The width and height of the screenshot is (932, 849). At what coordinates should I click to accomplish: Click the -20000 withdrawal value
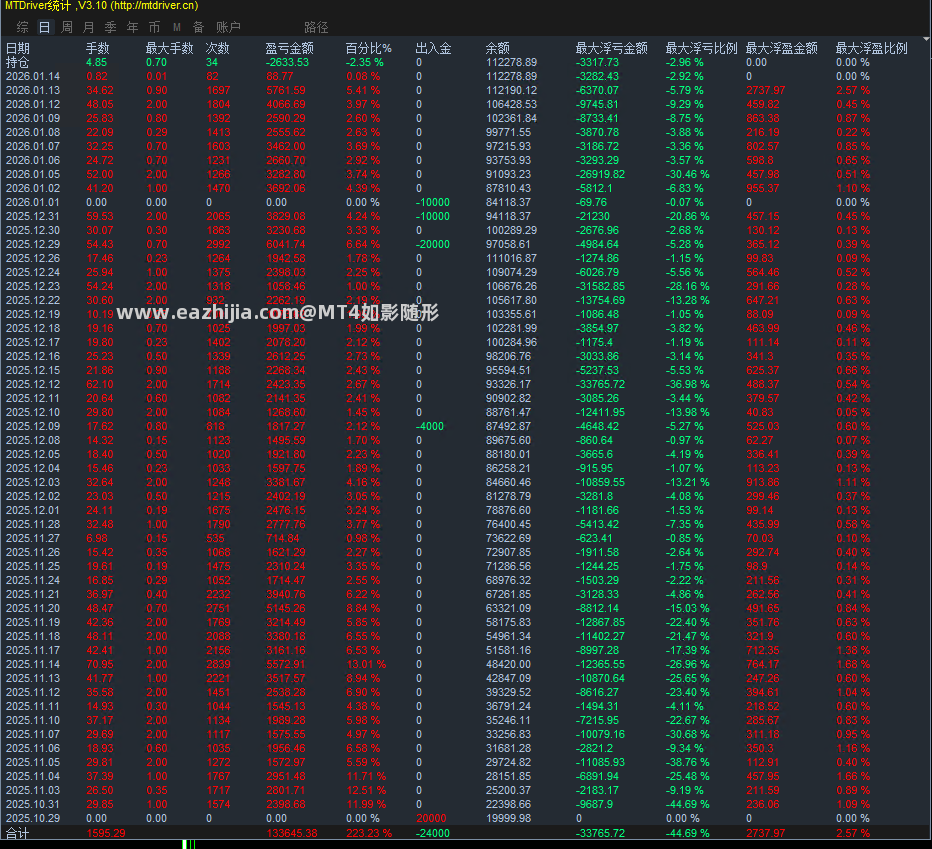point(433,244)
